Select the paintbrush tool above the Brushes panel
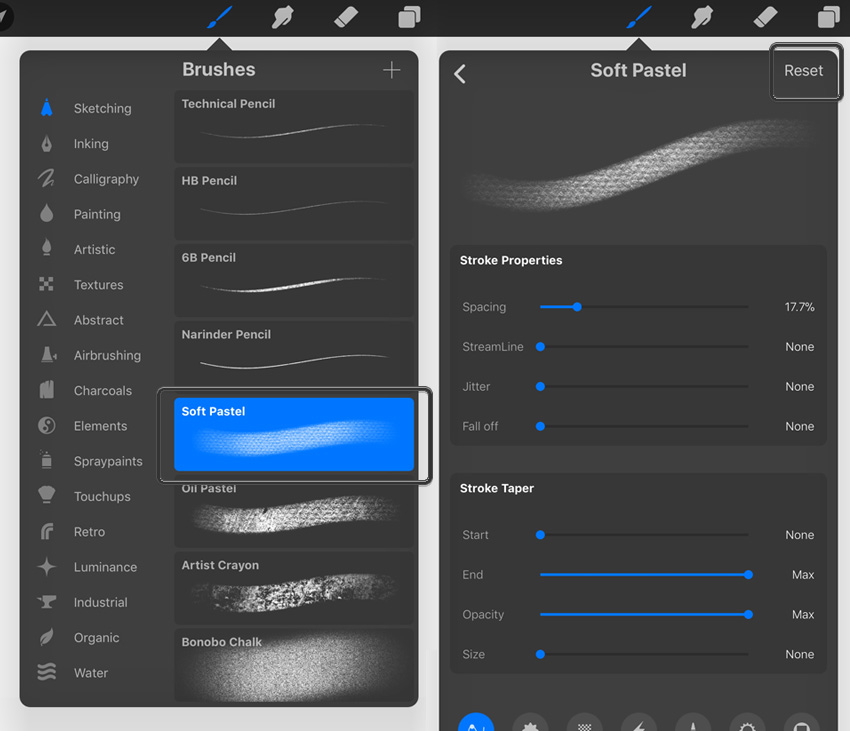 220,17
